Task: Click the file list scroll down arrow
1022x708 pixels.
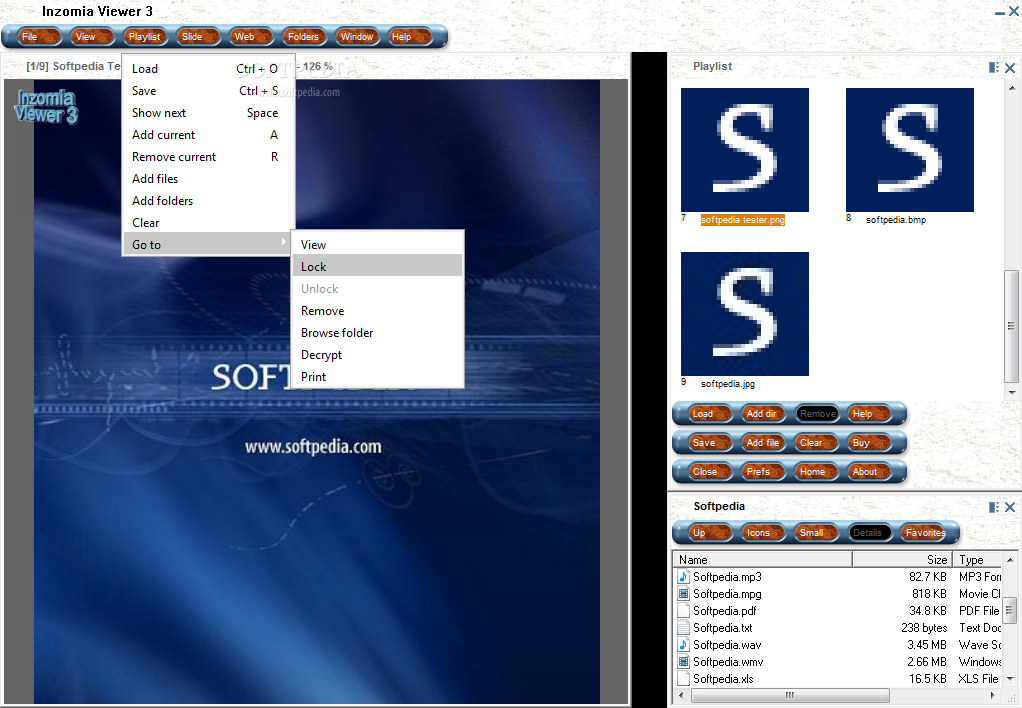Action: click(x=1010, y=679)
